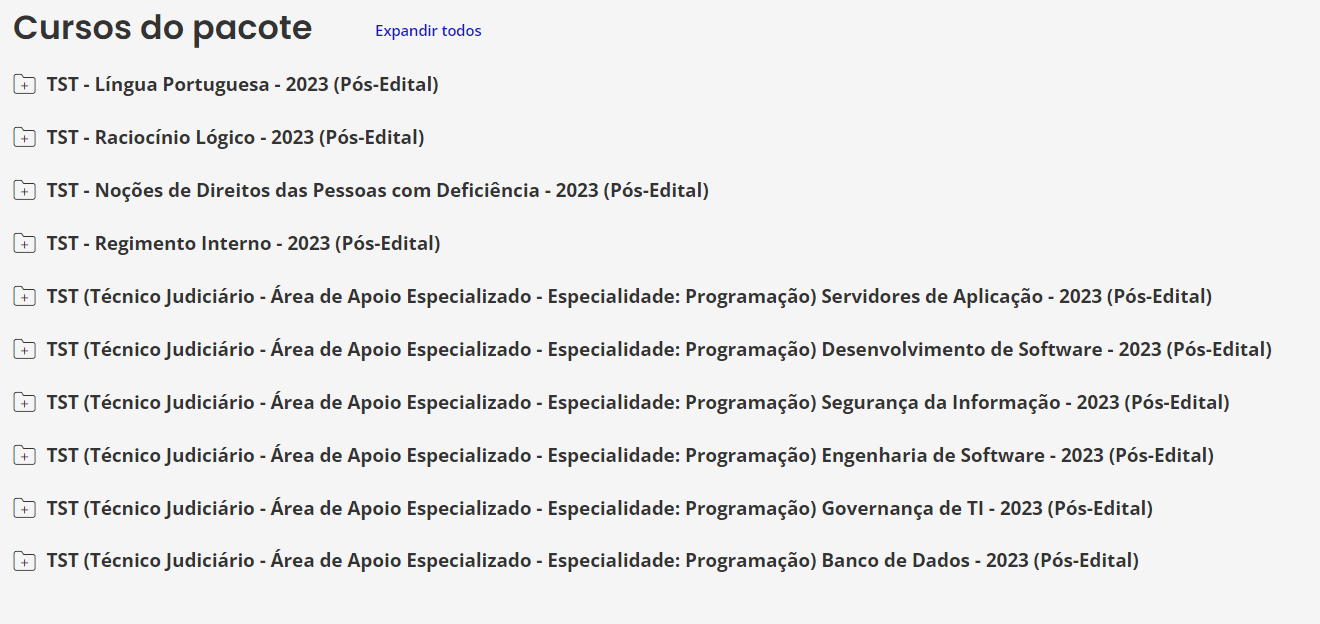The width and height of the screenshot is (1320, 624).
Task: Select the Banco de Dados course title
Action: [x=592, y=562]
